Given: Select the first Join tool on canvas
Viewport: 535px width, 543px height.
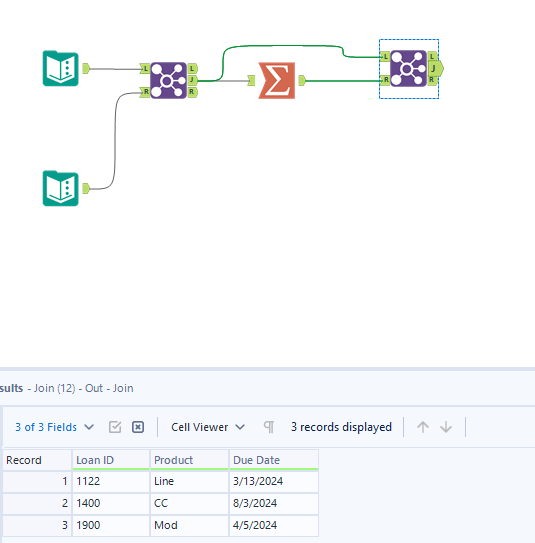Looking at the screenshot, I should [x=169, y=81].
